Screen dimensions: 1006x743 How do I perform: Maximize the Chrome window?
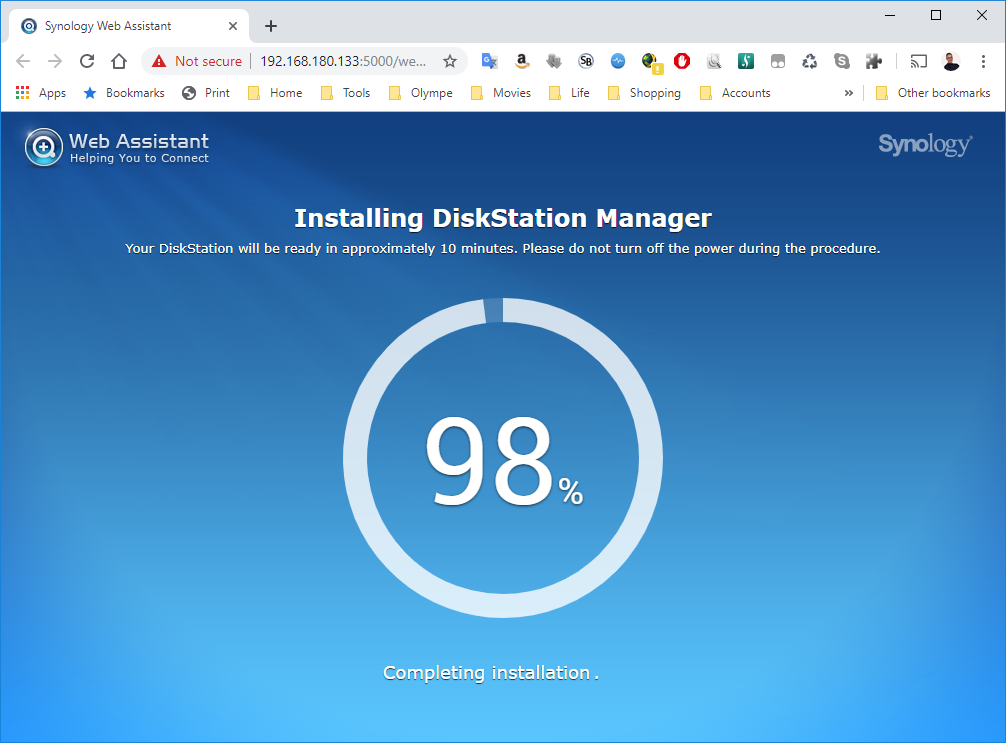tap(936, 15)
